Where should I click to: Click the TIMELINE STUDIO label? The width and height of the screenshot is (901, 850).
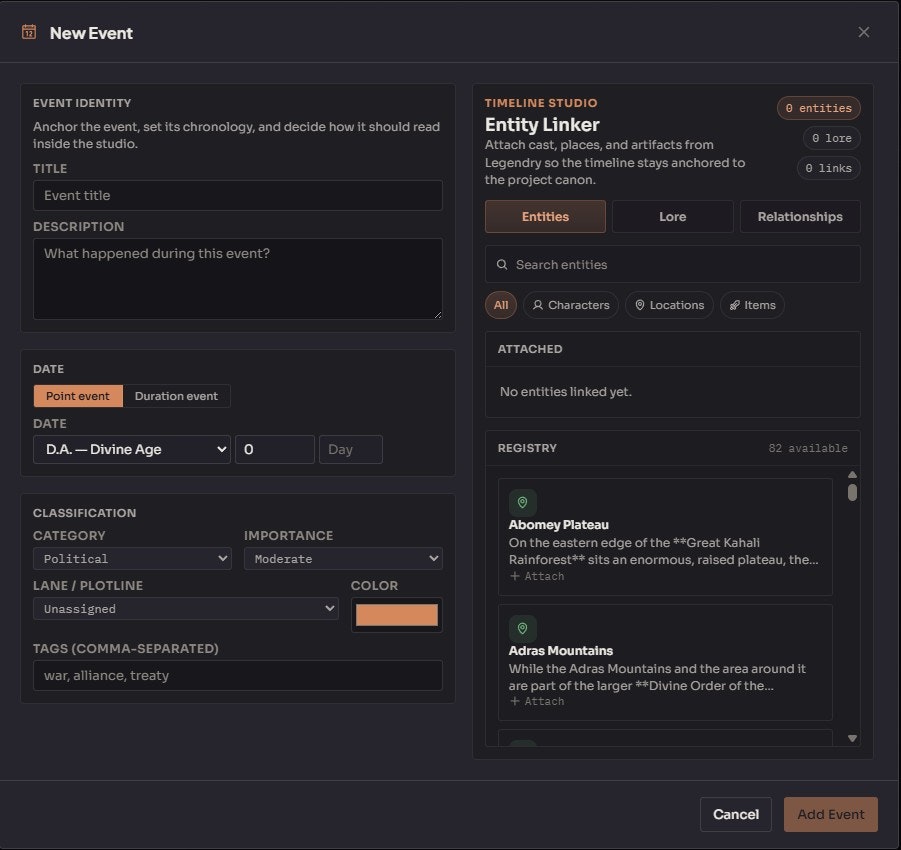point(541,103)
